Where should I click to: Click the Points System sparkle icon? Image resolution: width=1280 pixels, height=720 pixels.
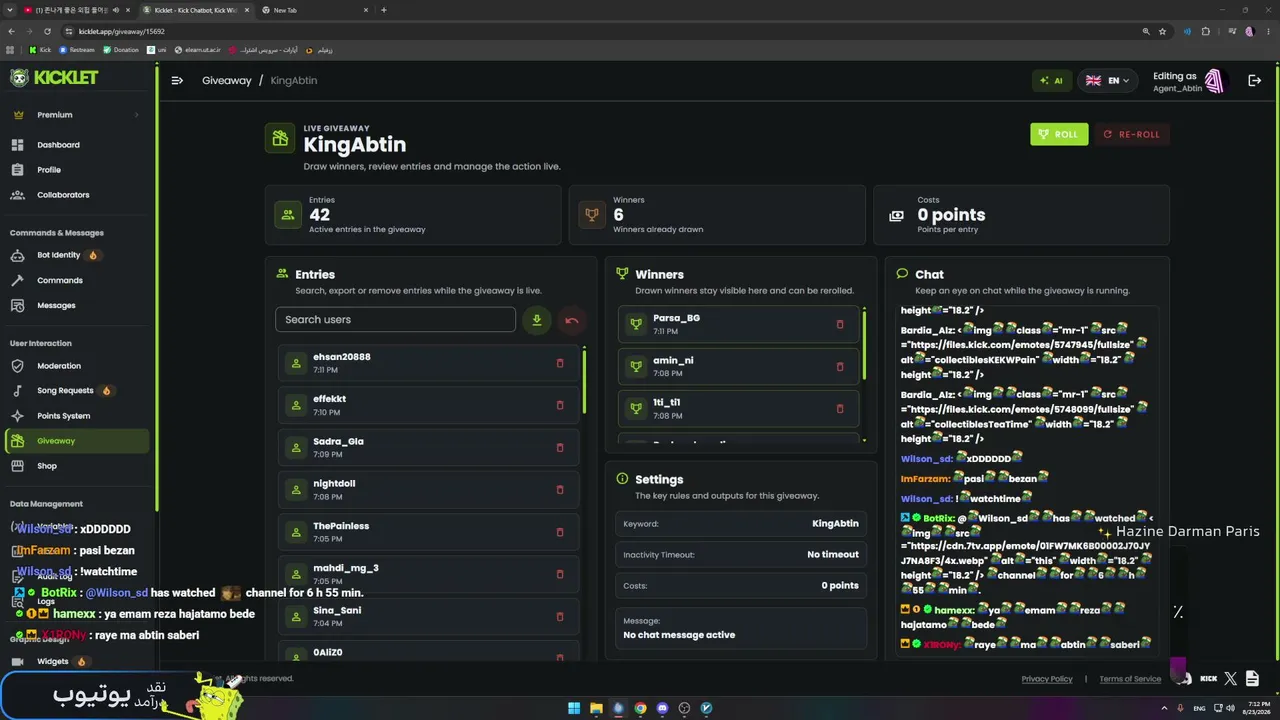pyautogui.click(x=18, y=416)
